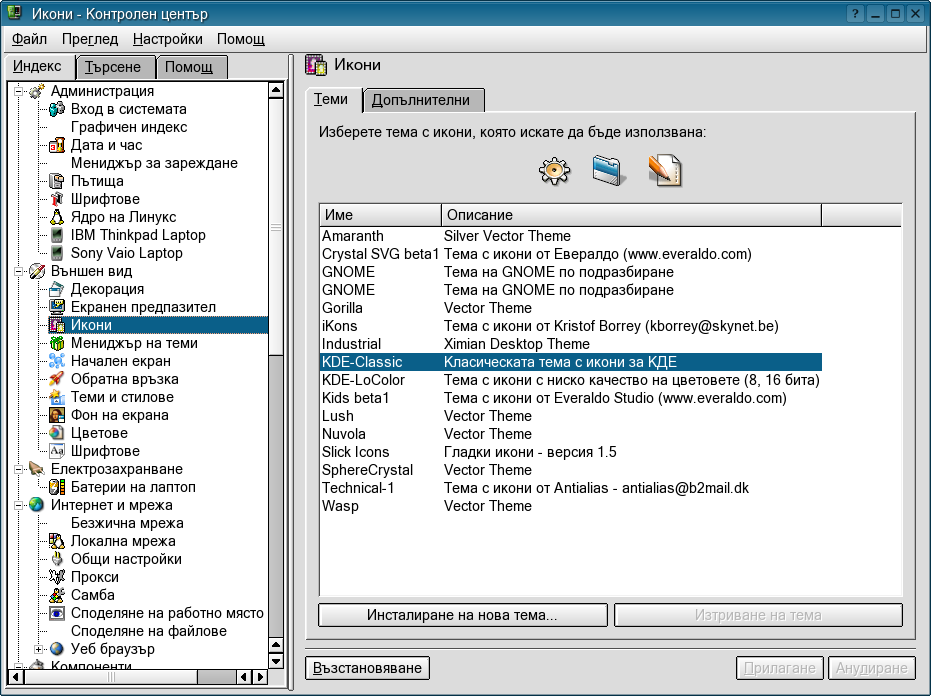931x696 pixels.
Task: Click the gear preview icon above theme list
Action: [x=554, y=171]
